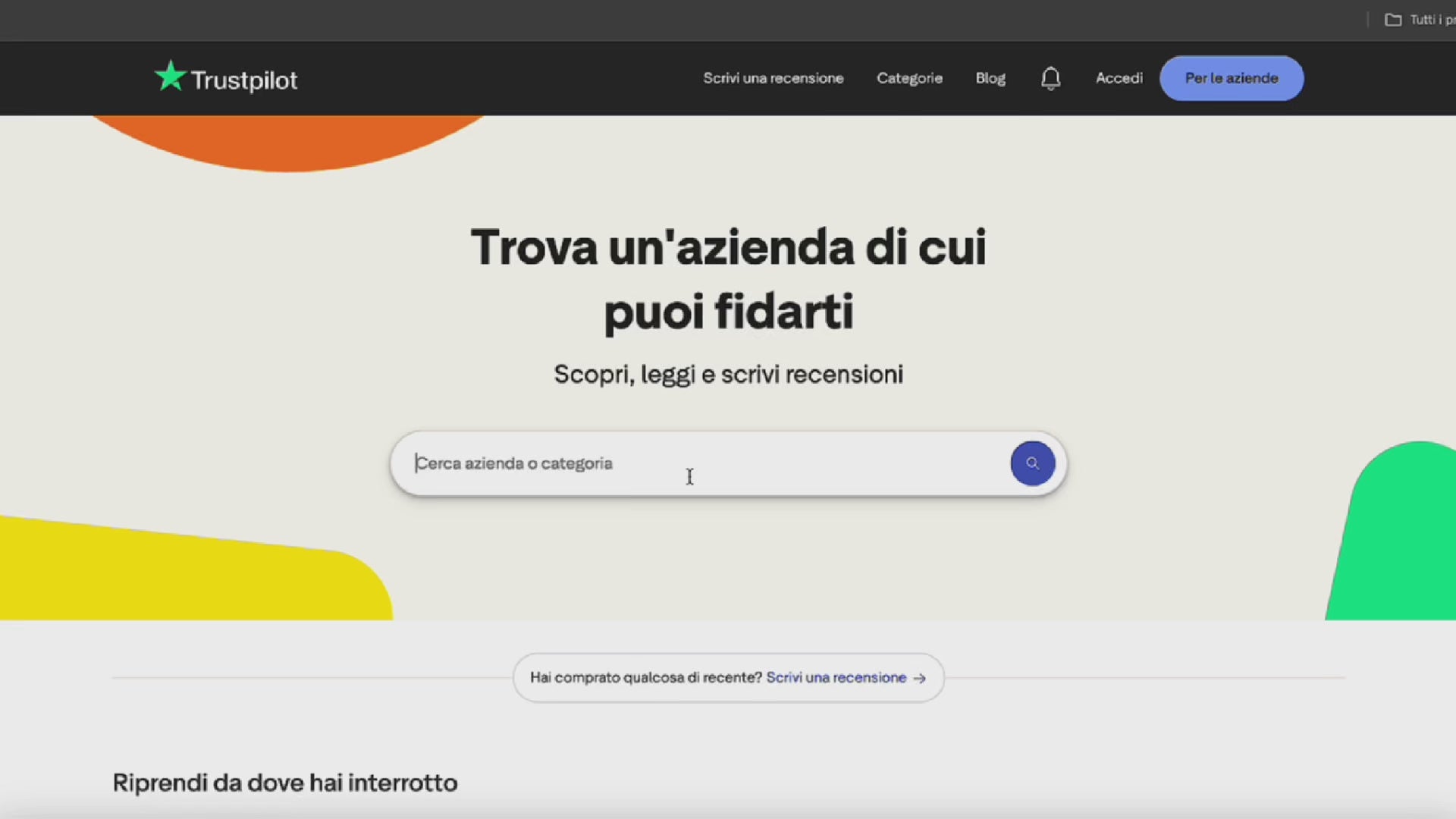Viewport: 1456px width, 819px height.
Task: Open the bookmarks folder icon in browser bar
Action: 1393,20
